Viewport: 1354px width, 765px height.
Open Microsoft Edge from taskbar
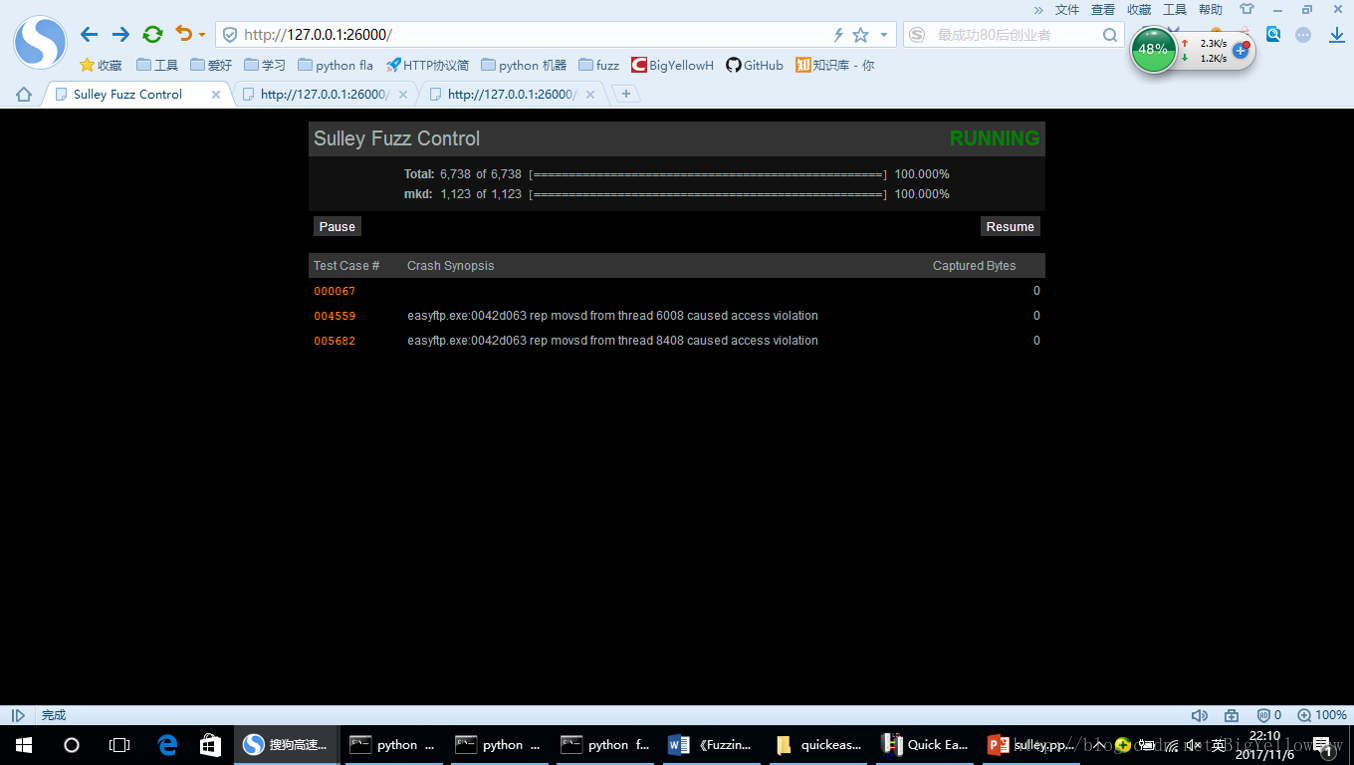coord(167,745)
